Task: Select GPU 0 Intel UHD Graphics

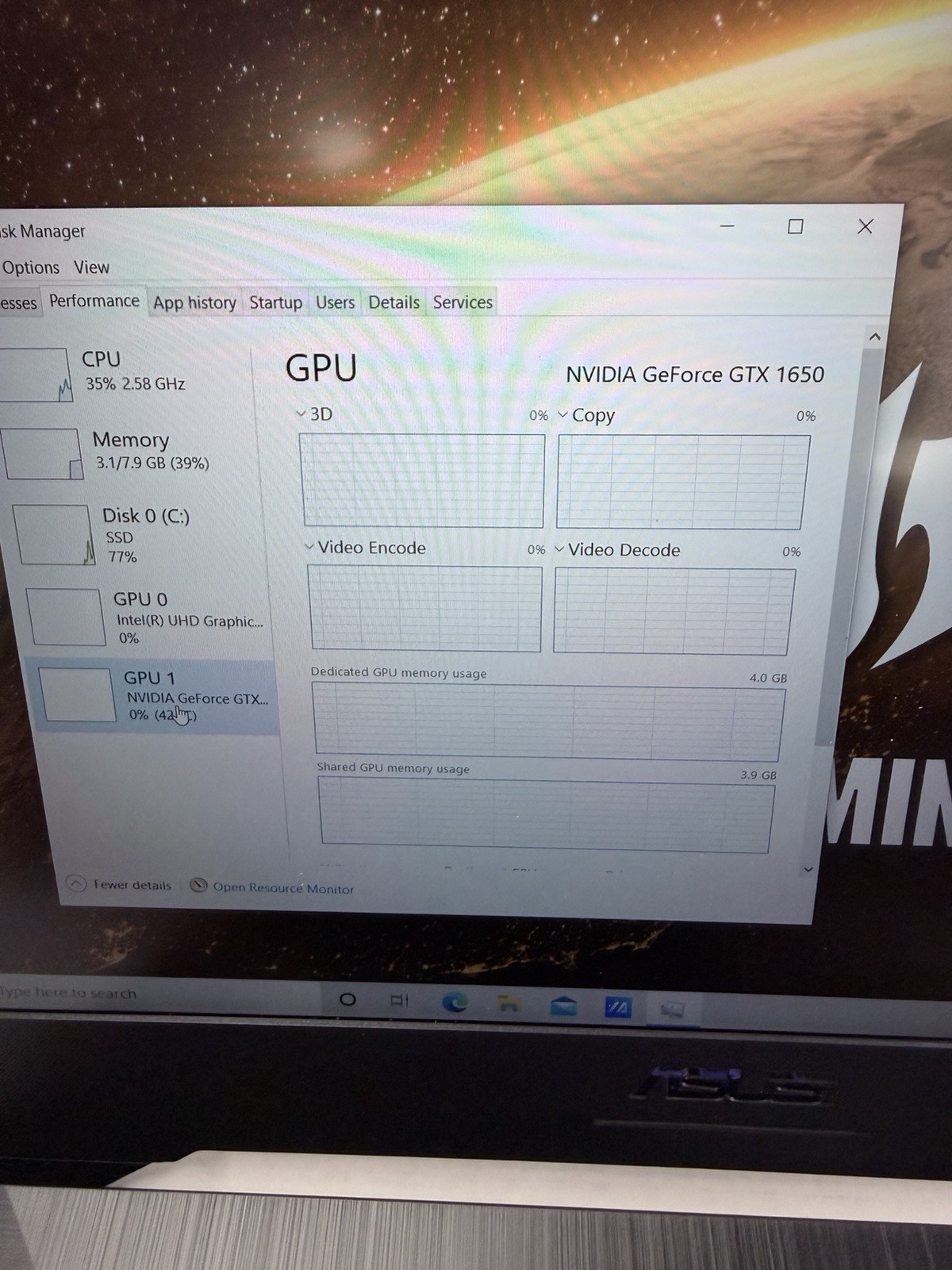Action: pyautogui.click(x=147, y=617)
